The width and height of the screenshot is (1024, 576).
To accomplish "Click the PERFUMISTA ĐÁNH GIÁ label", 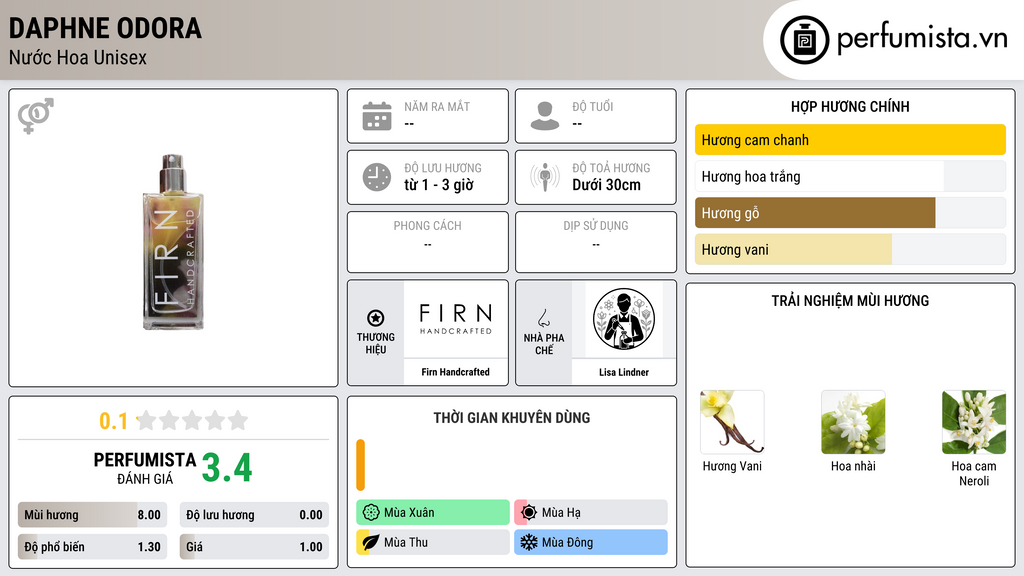I will point(144,468).
